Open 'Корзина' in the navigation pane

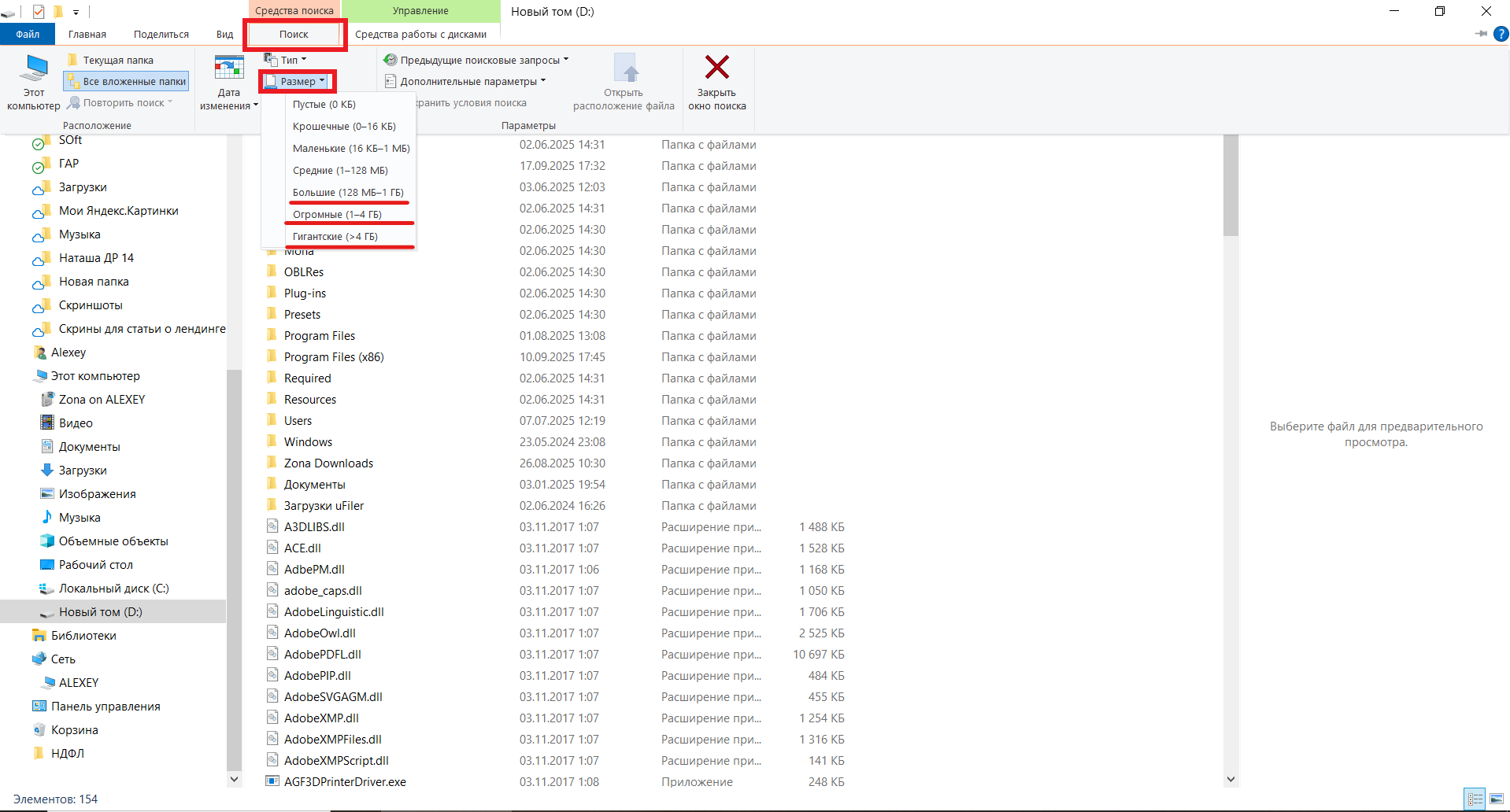75,729
